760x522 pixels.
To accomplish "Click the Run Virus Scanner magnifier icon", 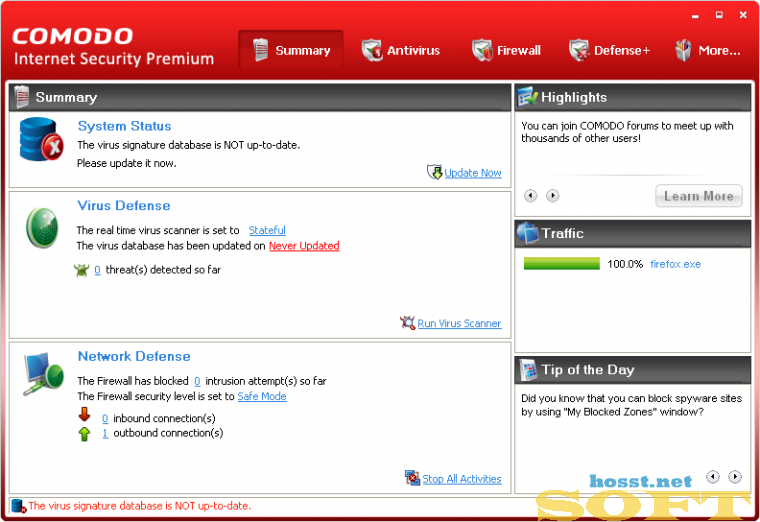I will 408,323.
